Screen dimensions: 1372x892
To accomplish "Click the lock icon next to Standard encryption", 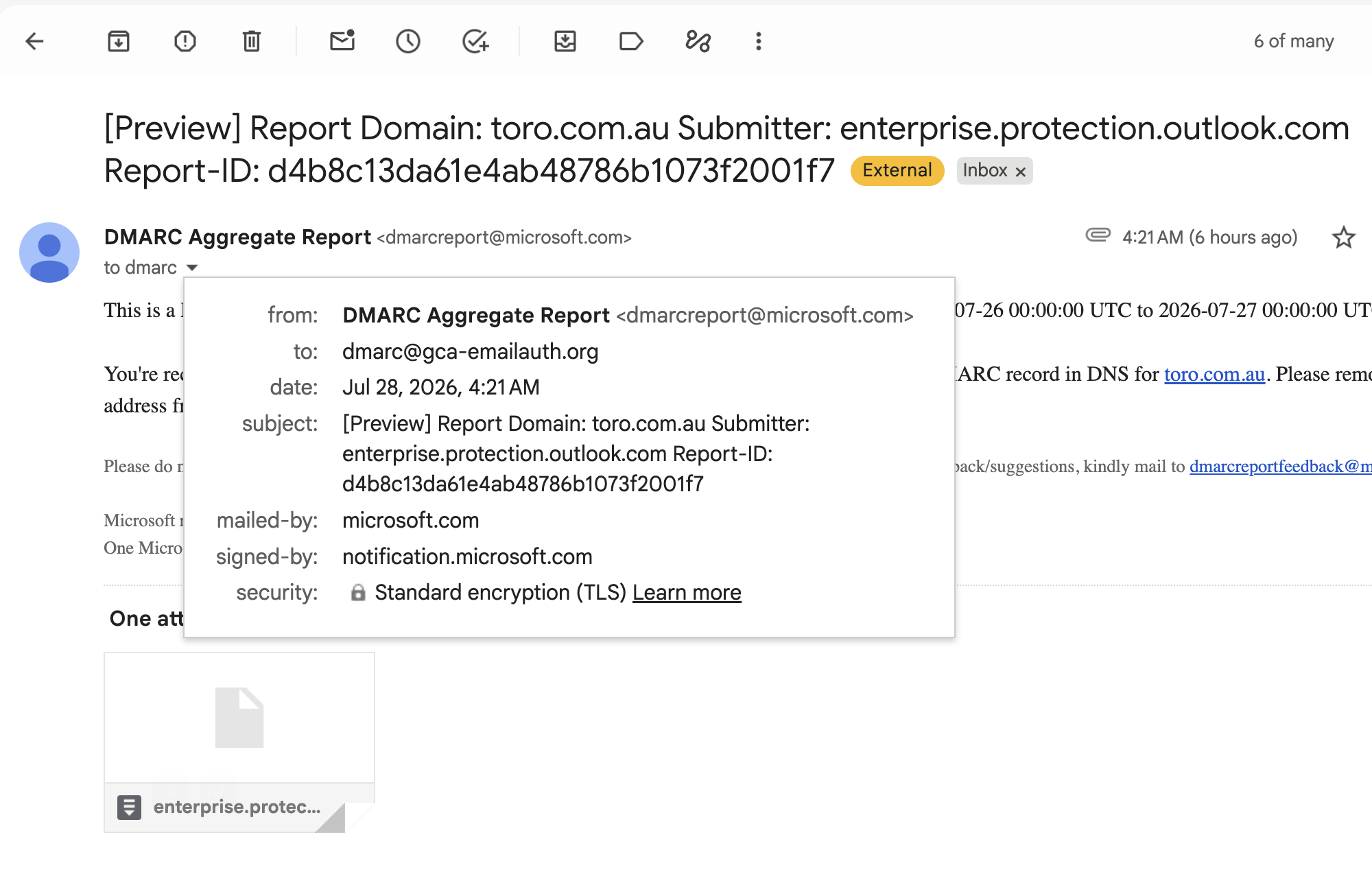I will coord(358,592).
